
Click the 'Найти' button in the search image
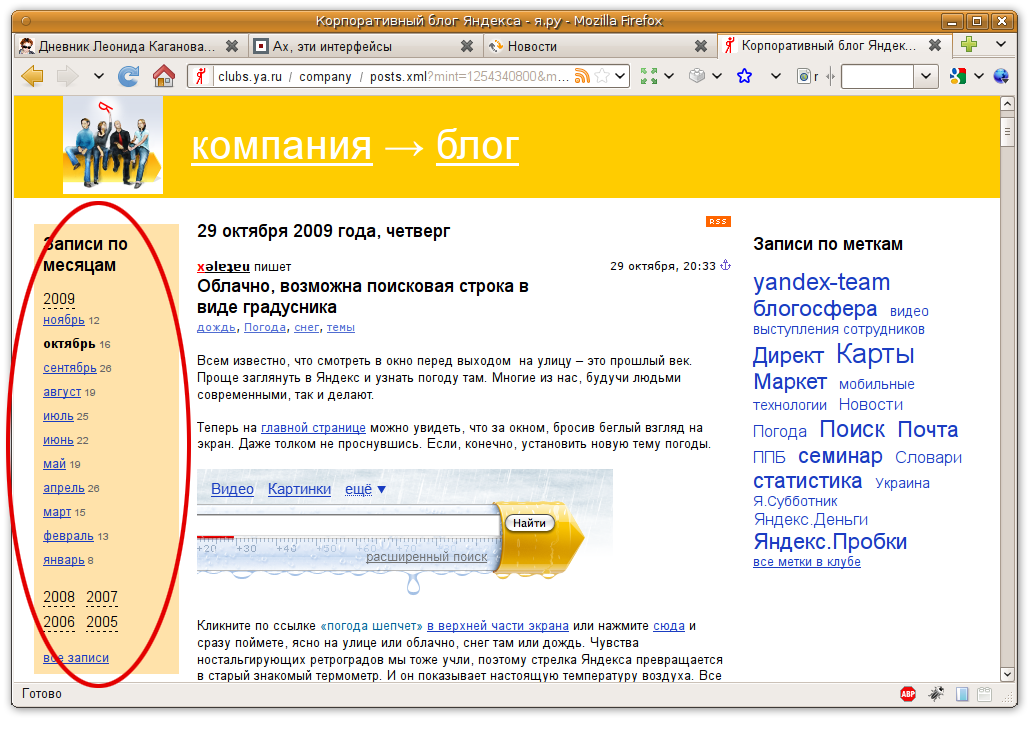point(529,523)
